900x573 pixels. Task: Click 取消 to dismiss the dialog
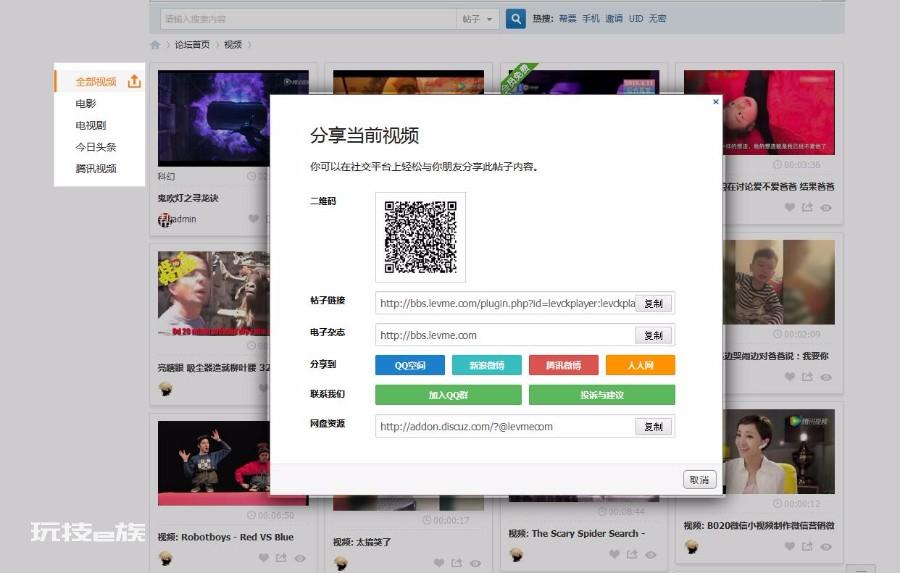[700, 479]
